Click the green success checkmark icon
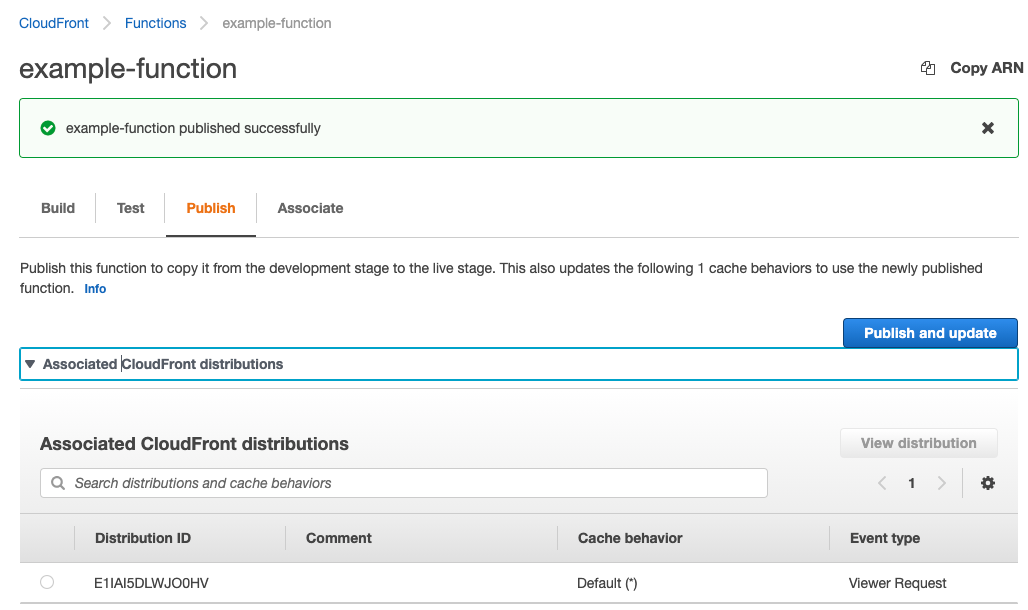 click(x=48, y=128)
